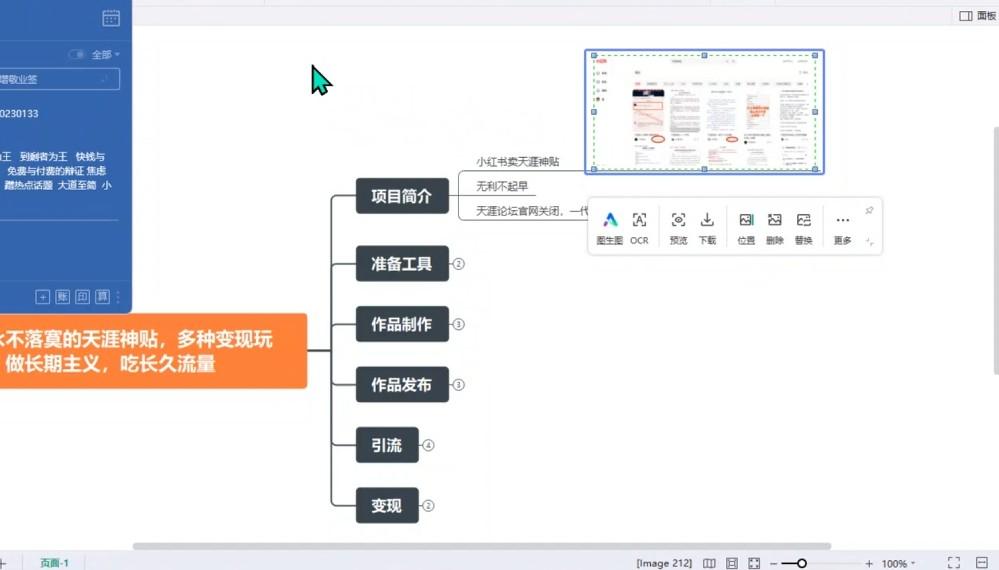The width and height of the screenshot is (999, 570).
Task: Open the 面板 panel button
Action: click(977, 16)
